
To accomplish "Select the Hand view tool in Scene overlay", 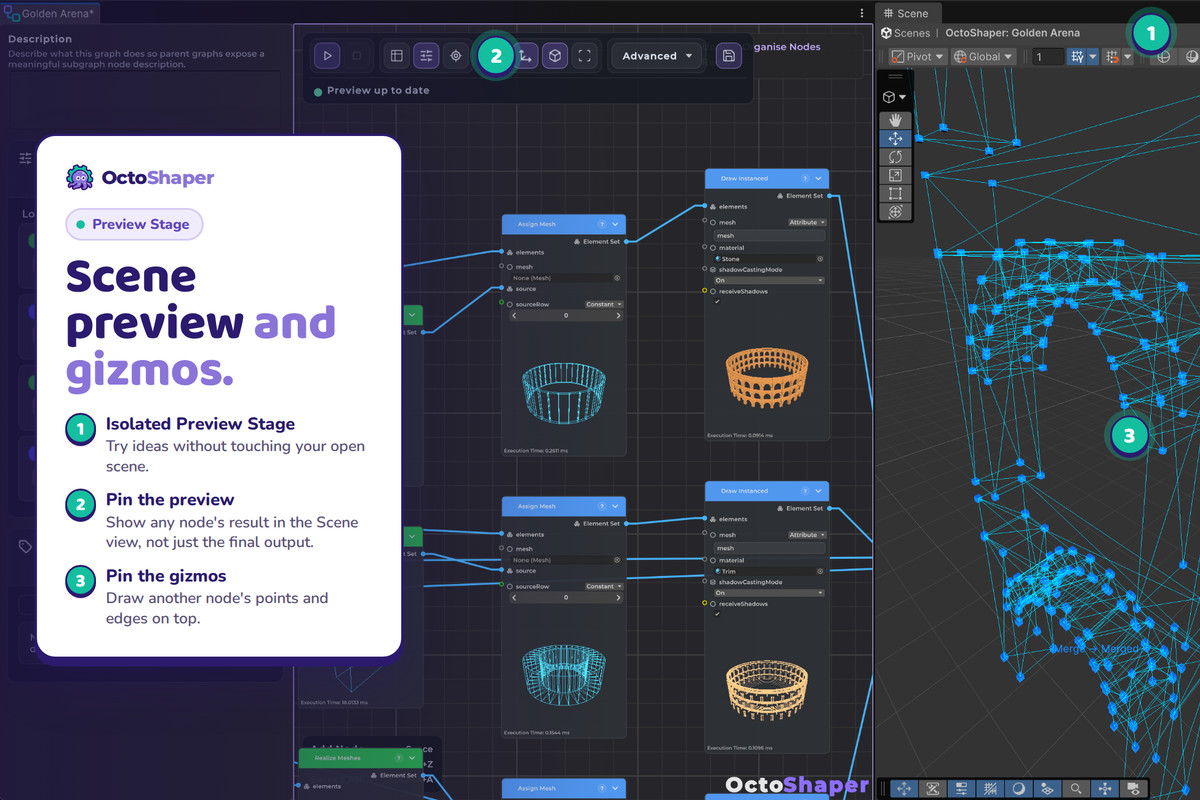I will click(895, 120).
